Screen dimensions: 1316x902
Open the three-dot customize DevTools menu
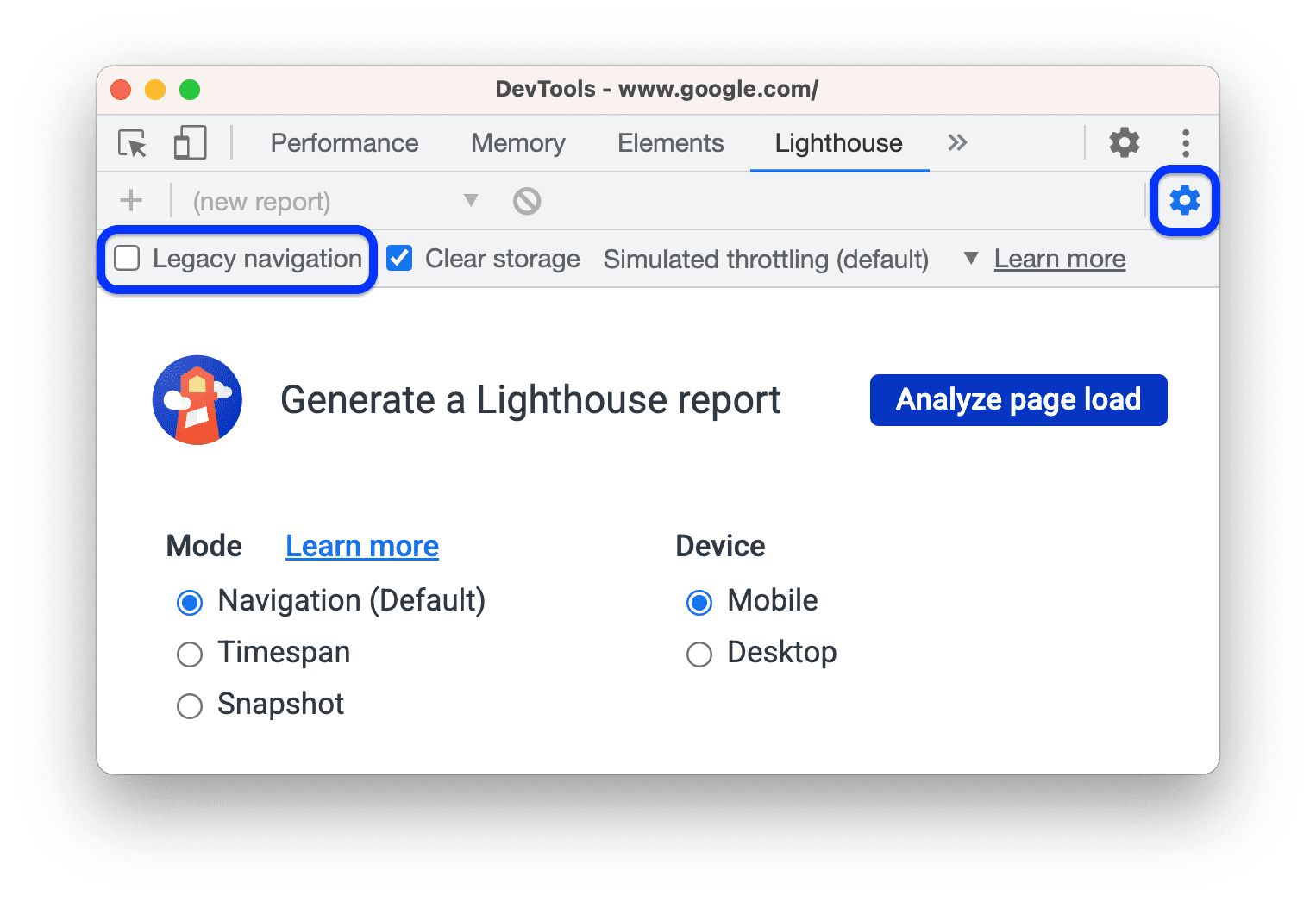point(1186,142)
